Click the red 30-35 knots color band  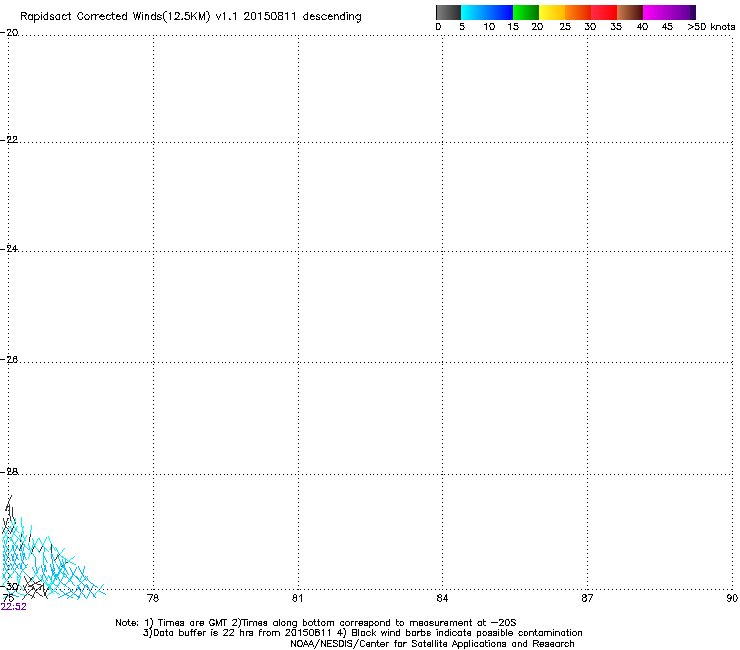604,12
